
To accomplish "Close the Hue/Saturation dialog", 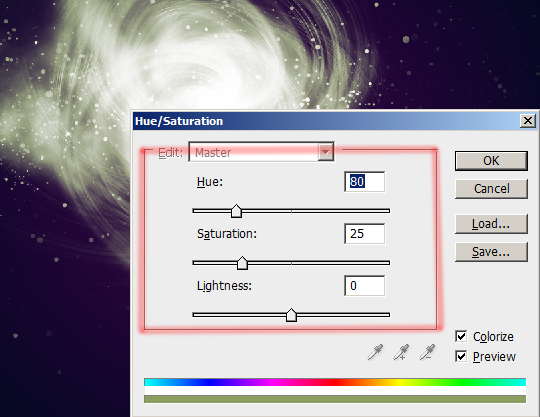I will pyautogui.click(x=528, y=121).
